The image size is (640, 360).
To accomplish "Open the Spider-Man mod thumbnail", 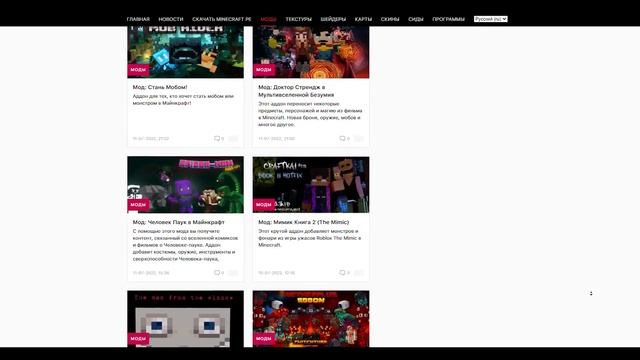I will click(x=185, y=184).
